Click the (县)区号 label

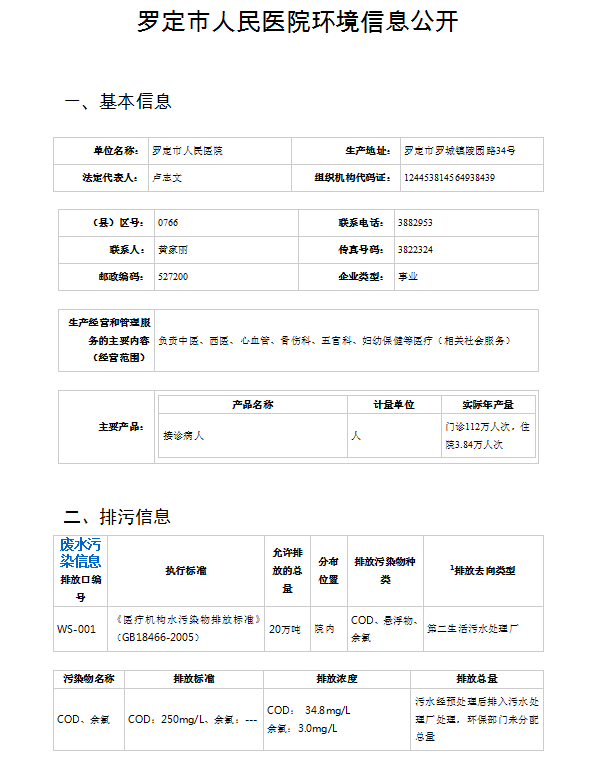point(118,223)
